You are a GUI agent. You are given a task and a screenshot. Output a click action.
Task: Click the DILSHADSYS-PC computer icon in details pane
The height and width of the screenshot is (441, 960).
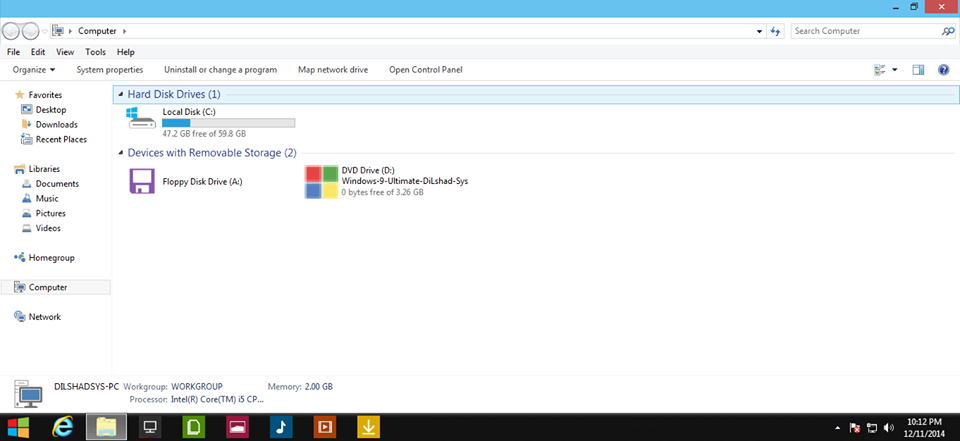coord(28,394)
